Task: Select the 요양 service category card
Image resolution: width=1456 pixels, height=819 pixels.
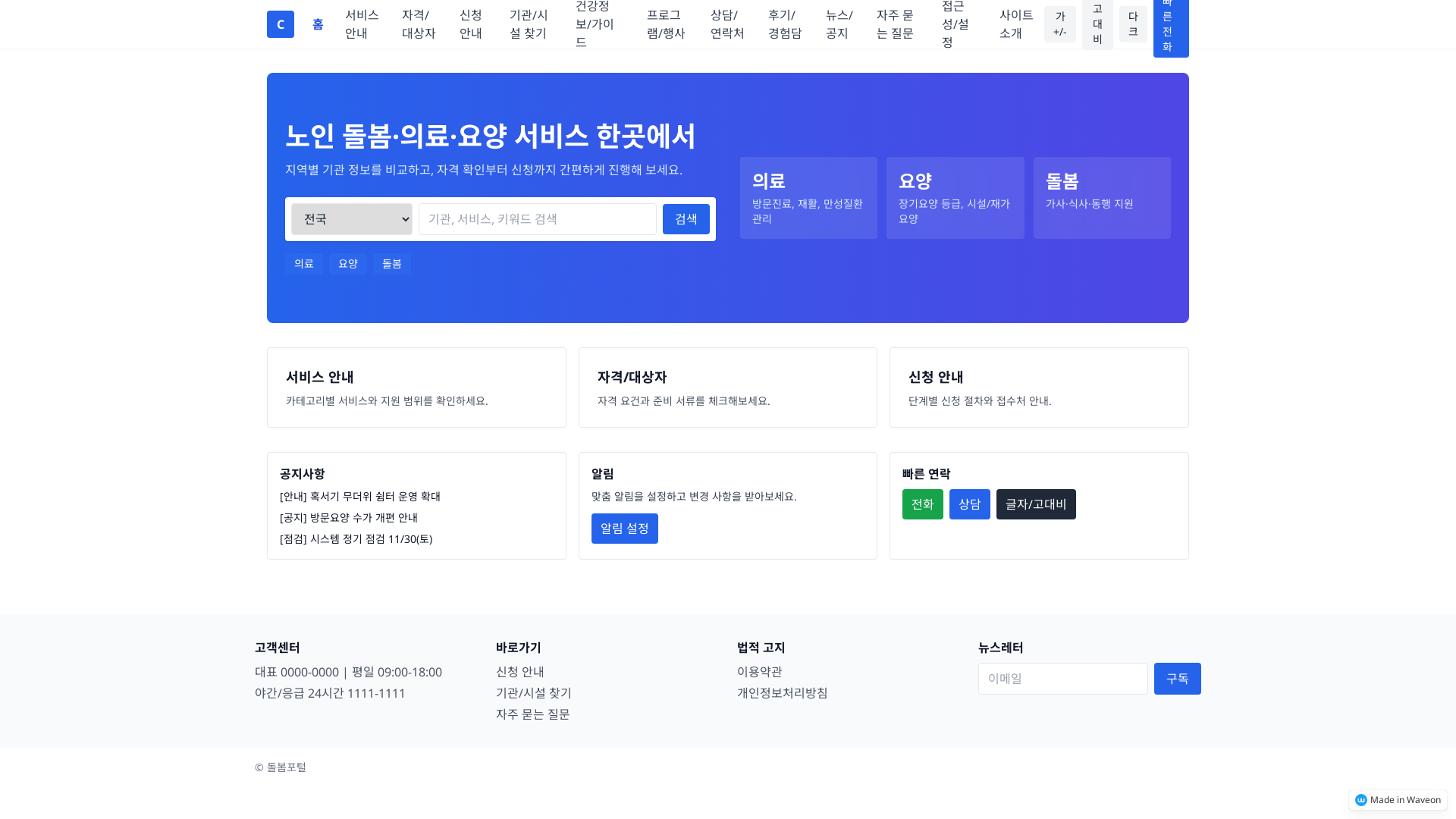Action: pos(955,197)
